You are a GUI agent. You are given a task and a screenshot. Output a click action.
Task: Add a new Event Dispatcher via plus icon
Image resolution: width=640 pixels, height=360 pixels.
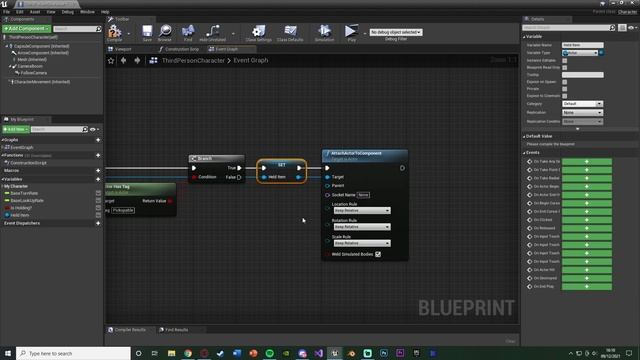pyautogui.click(x=98, y=223)
